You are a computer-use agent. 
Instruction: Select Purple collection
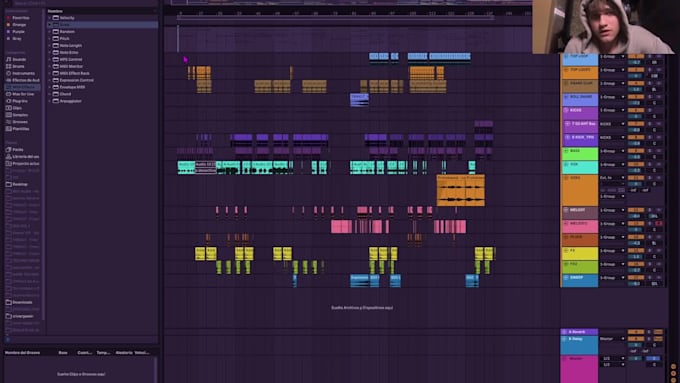tap(16, 32)
